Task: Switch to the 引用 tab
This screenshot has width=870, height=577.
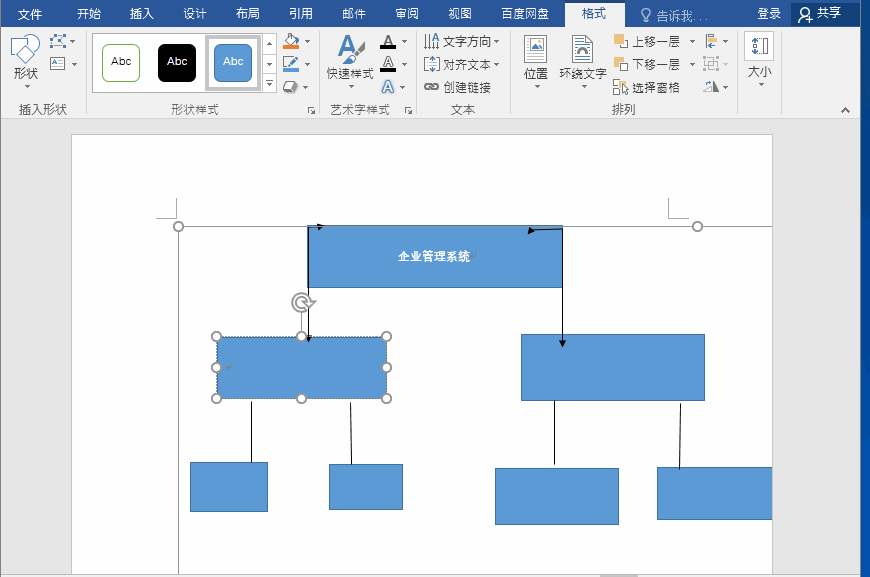Action: (x=301, y=14)
